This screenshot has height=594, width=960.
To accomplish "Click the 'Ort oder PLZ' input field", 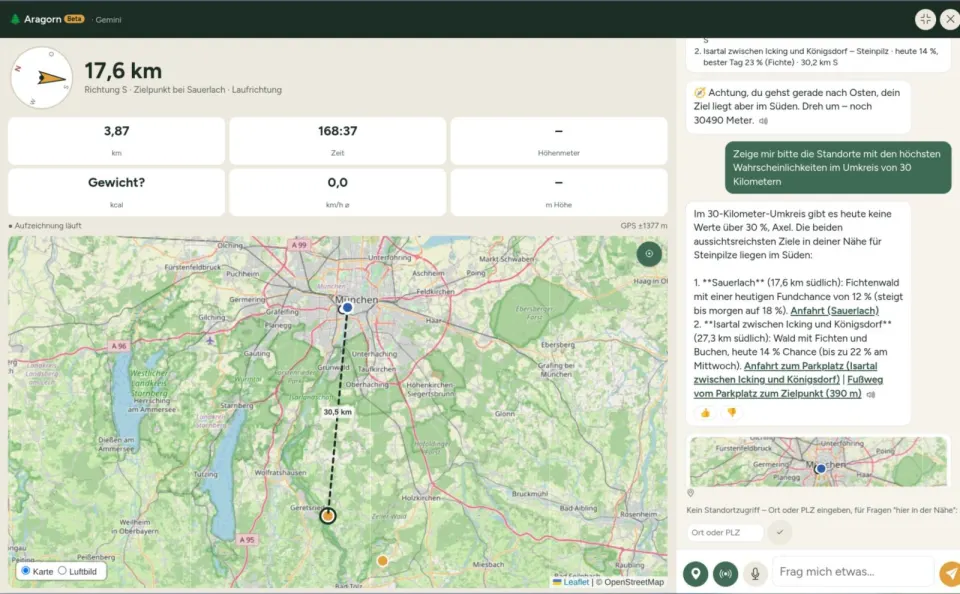I will pos(725,532).
